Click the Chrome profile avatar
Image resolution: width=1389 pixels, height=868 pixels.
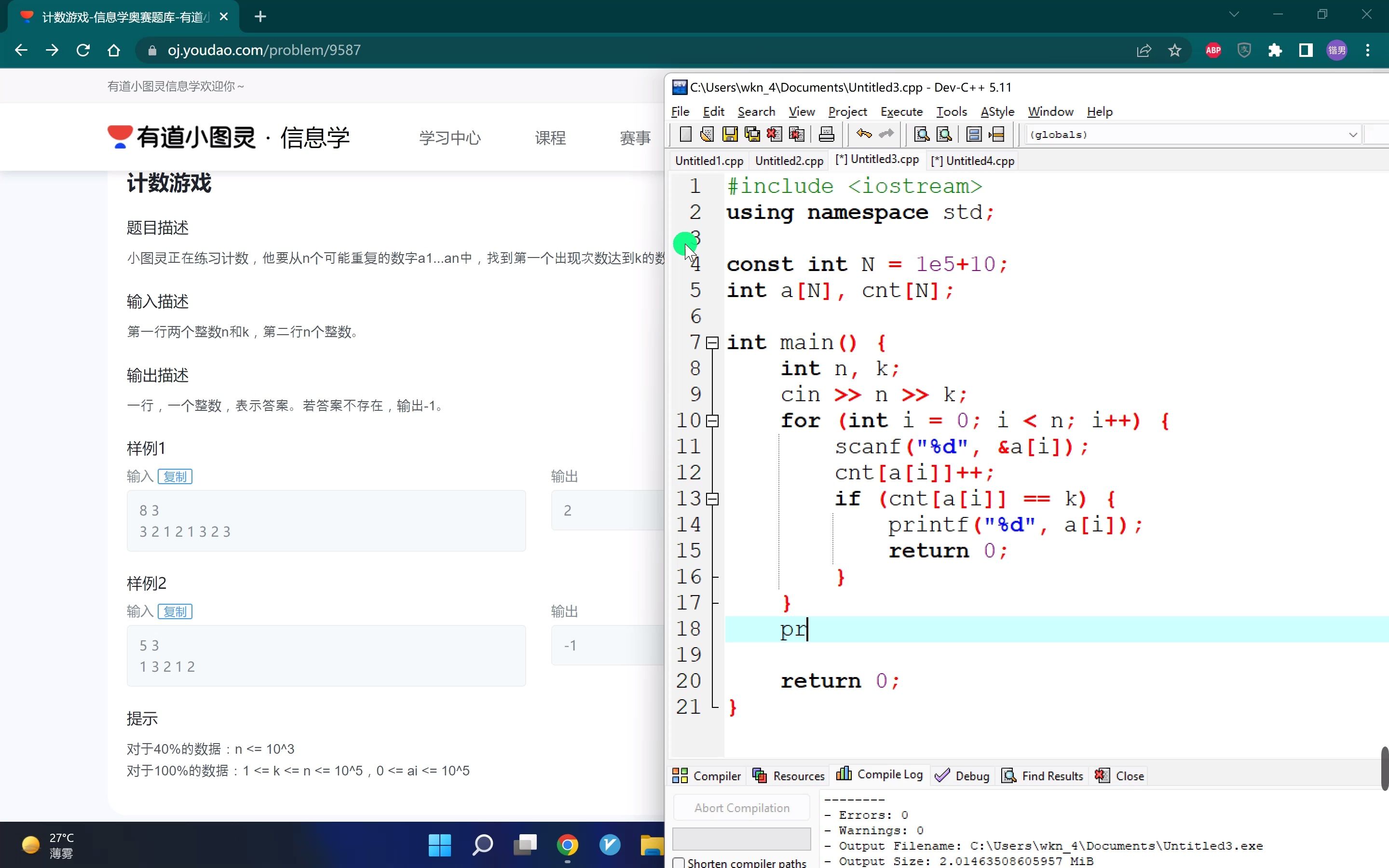[1337, 51]
